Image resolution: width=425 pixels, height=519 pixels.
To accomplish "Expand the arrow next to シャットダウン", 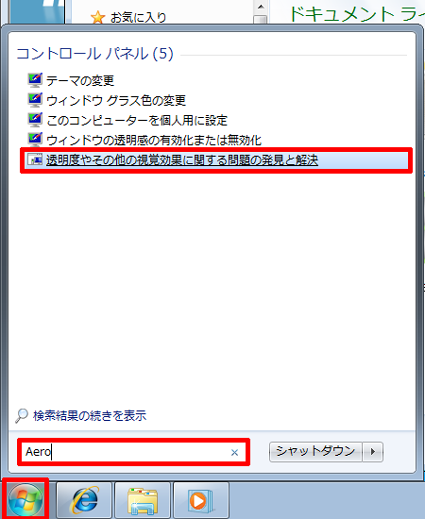I will tap(373, 452).
